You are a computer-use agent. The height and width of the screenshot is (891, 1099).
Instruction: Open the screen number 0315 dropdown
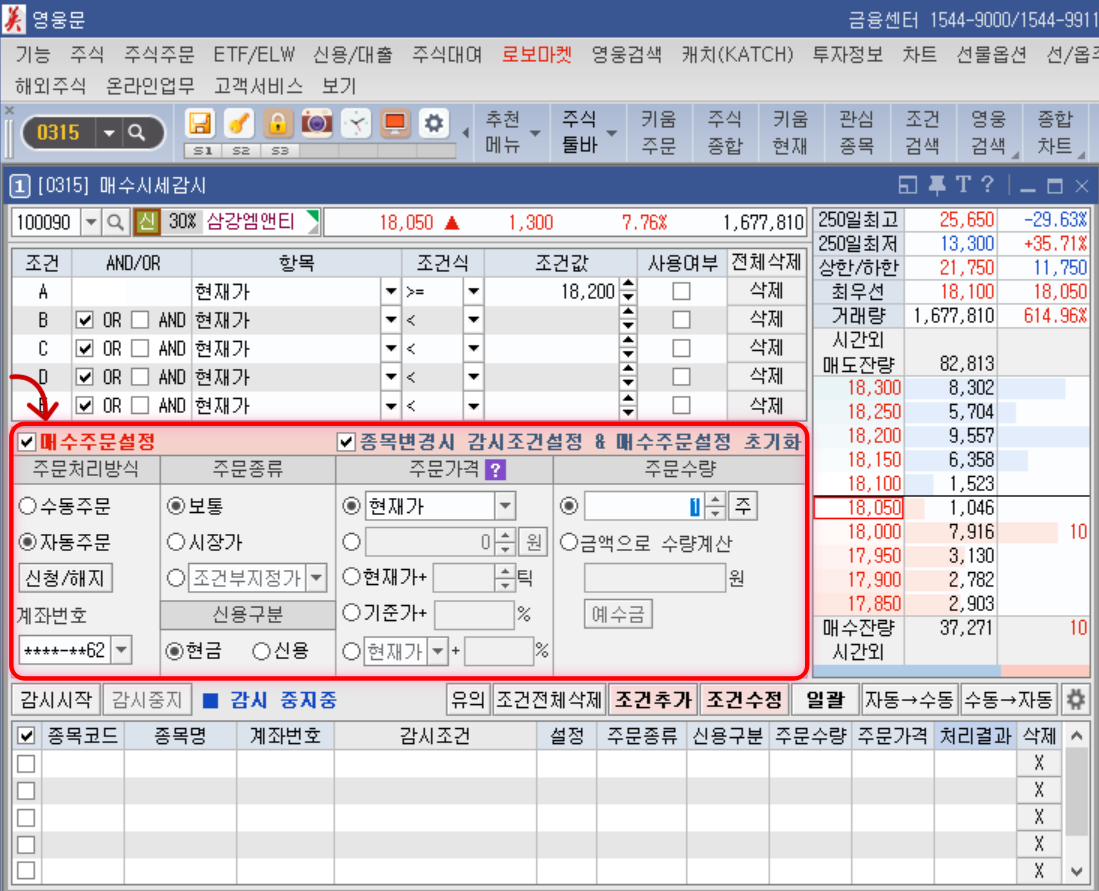pyautogui.click(x=109, y=132)
